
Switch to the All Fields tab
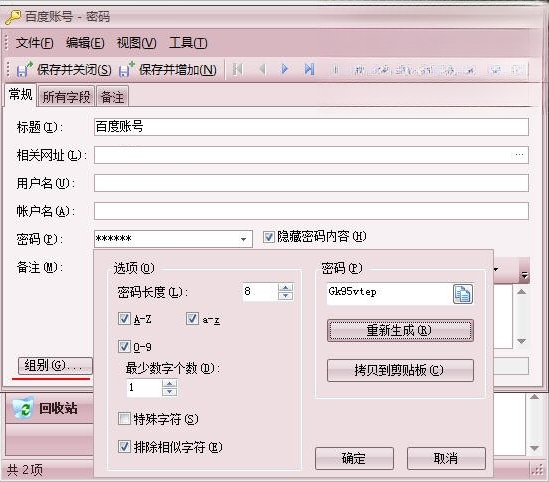coord(66,97)
